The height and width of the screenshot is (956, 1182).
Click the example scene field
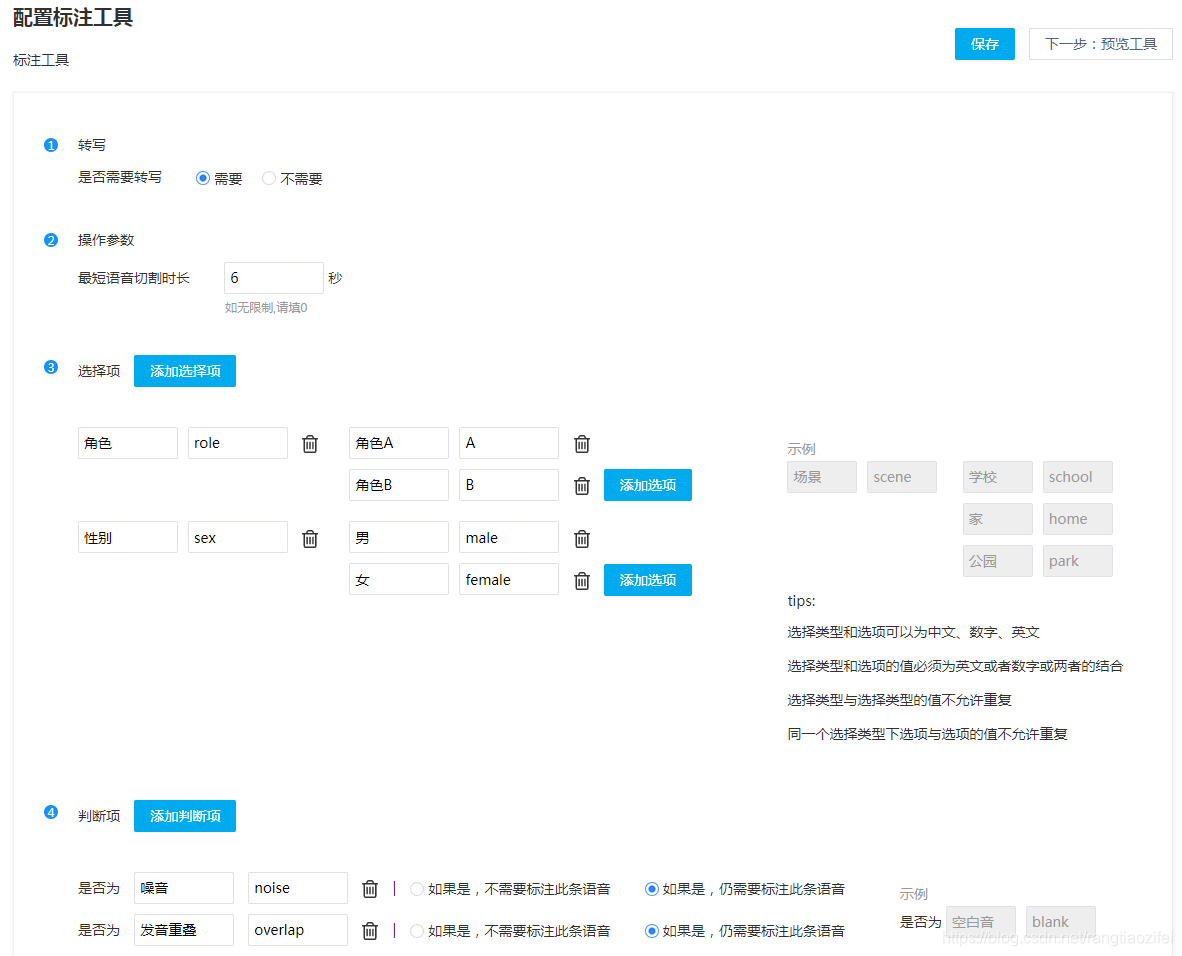pyautogui.click(x=902, y=477)
